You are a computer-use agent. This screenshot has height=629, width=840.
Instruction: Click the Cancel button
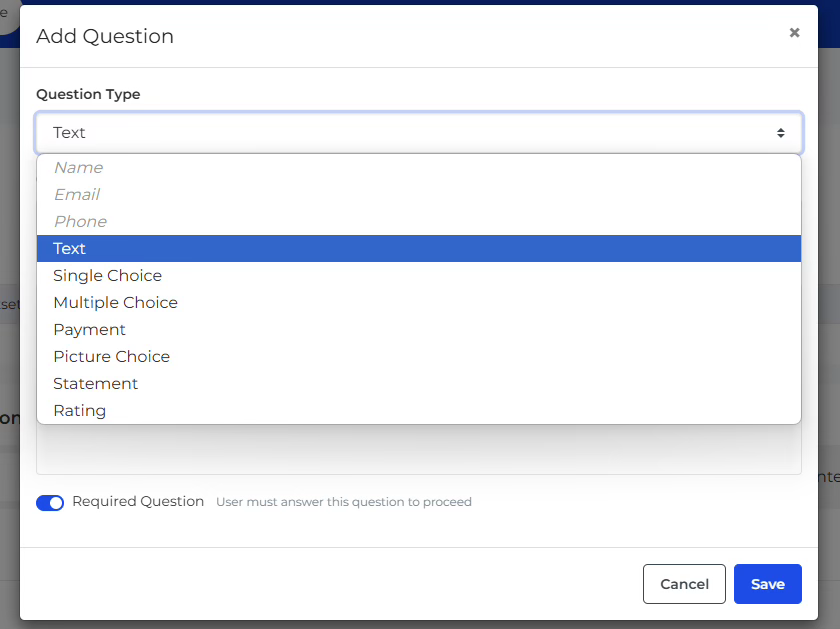(x=684, y=584)
